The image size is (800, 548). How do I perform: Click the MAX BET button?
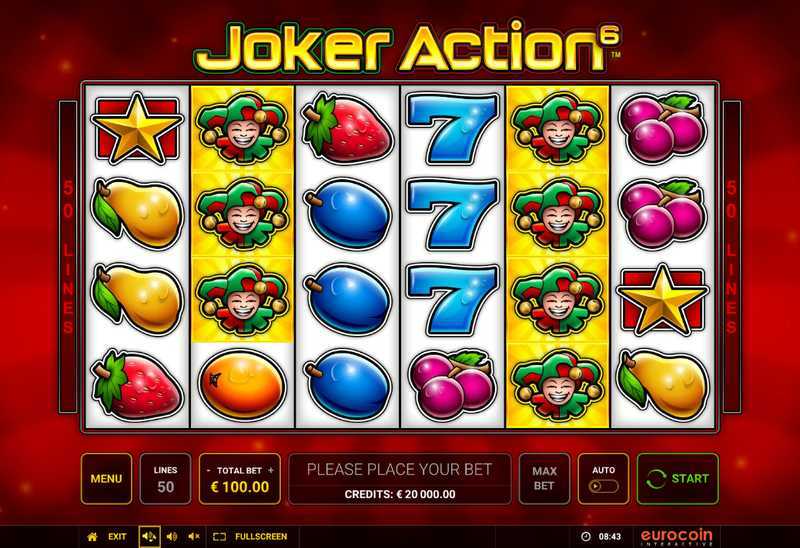tap(544, 479)
